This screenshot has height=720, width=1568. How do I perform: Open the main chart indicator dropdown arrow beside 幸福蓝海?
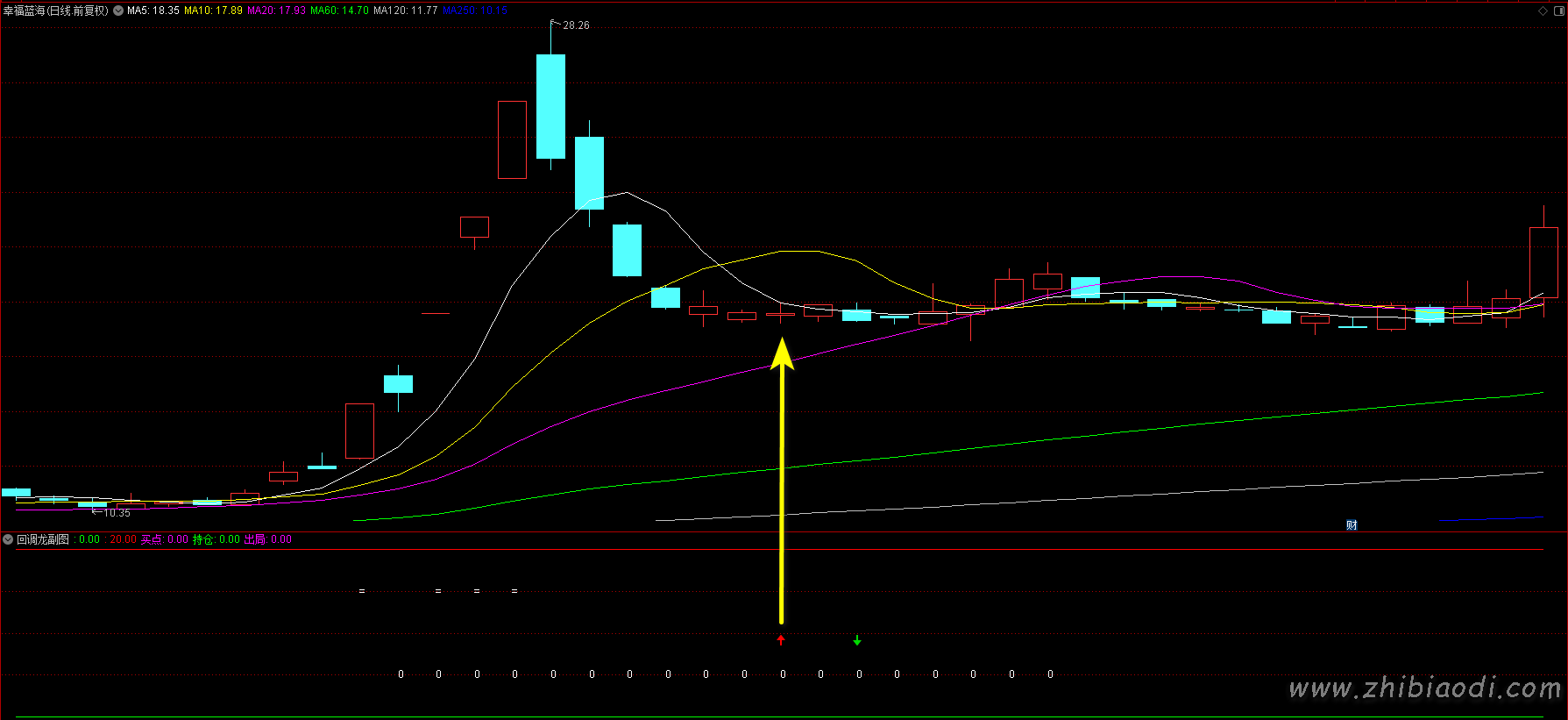click(118, 11)
